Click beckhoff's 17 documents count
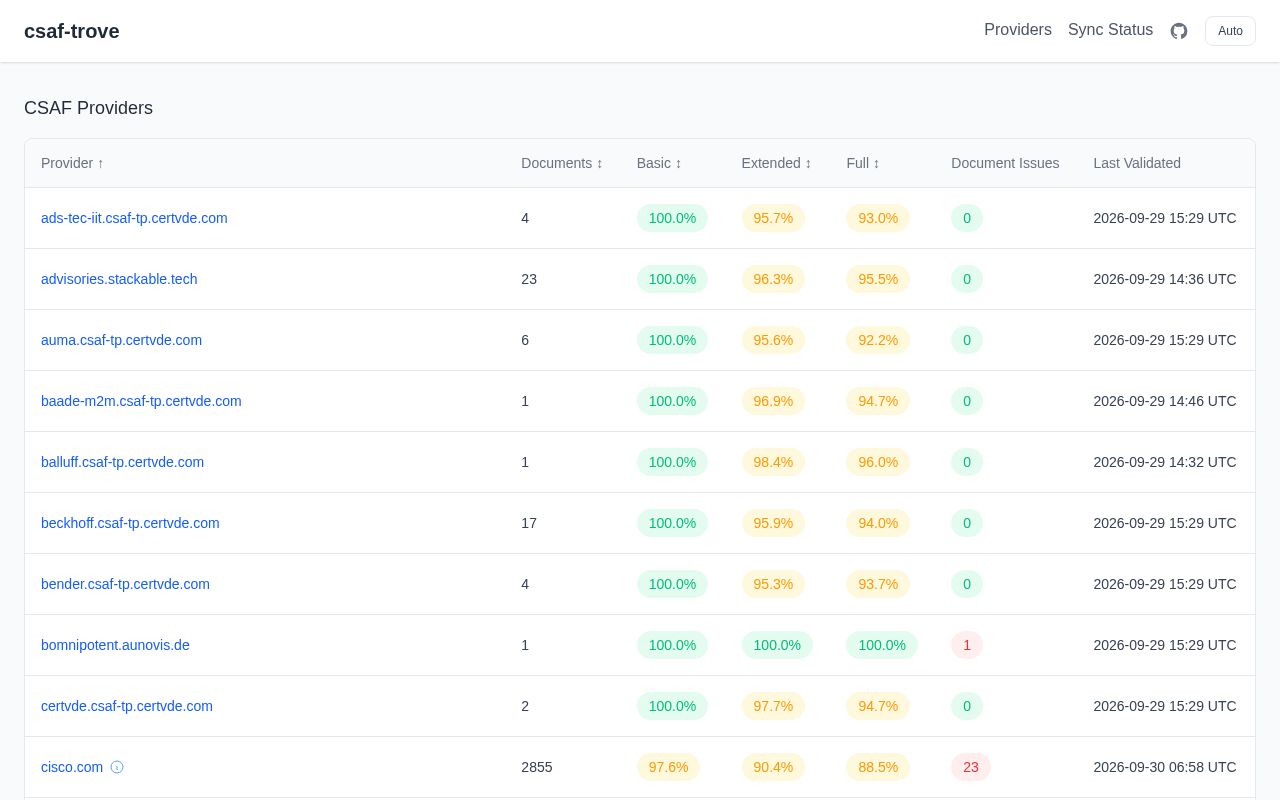 tap(529, 523)
